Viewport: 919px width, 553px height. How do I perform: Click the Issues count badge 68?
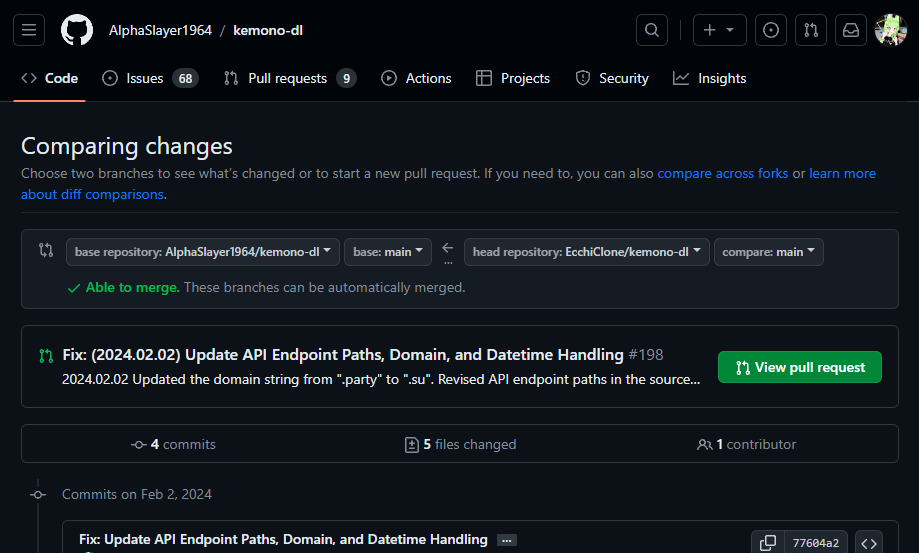pyautogui.click(x=185, y=78)
